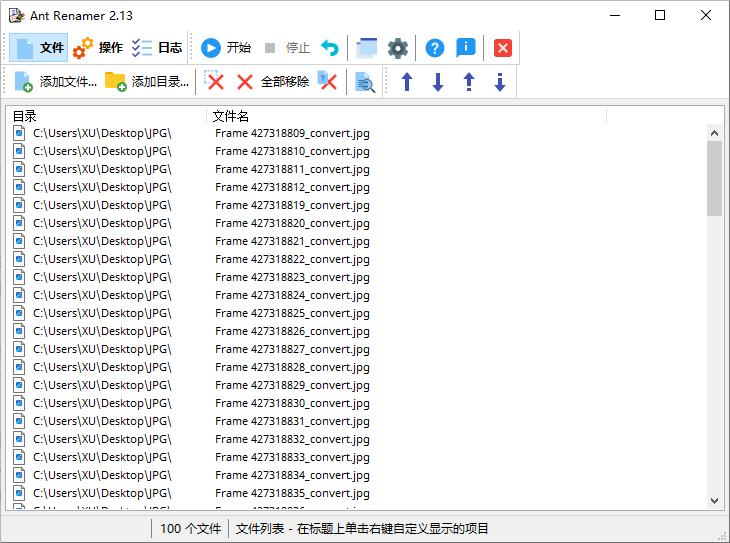
Task: Preview the selected file with the magnifier icon
Action: 365,82
